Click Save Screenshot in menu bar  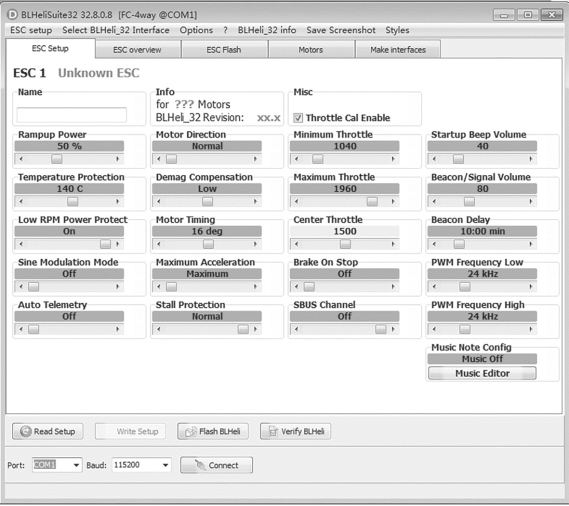[x=341, y=30]
